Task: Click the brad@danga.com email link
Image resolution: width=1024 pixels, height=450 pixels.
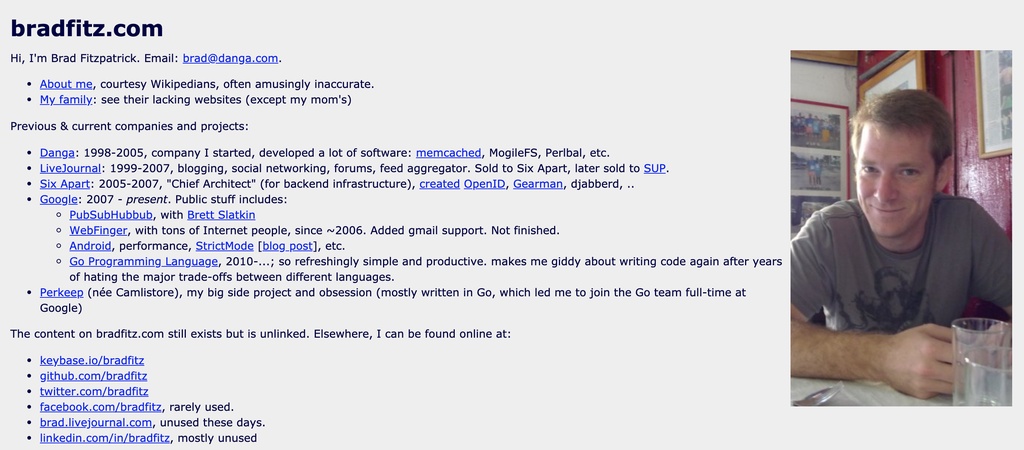Action: click(230, 58)
